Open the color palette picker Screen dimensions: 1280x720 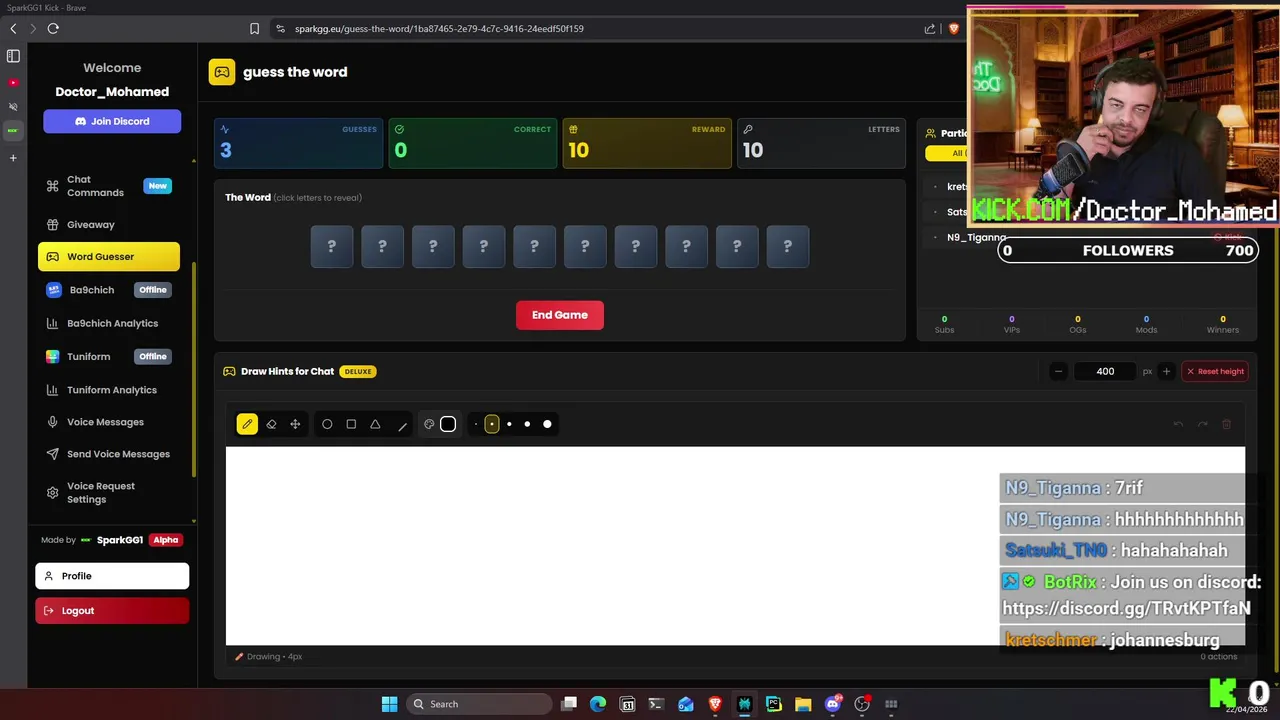tap(429, 424)
